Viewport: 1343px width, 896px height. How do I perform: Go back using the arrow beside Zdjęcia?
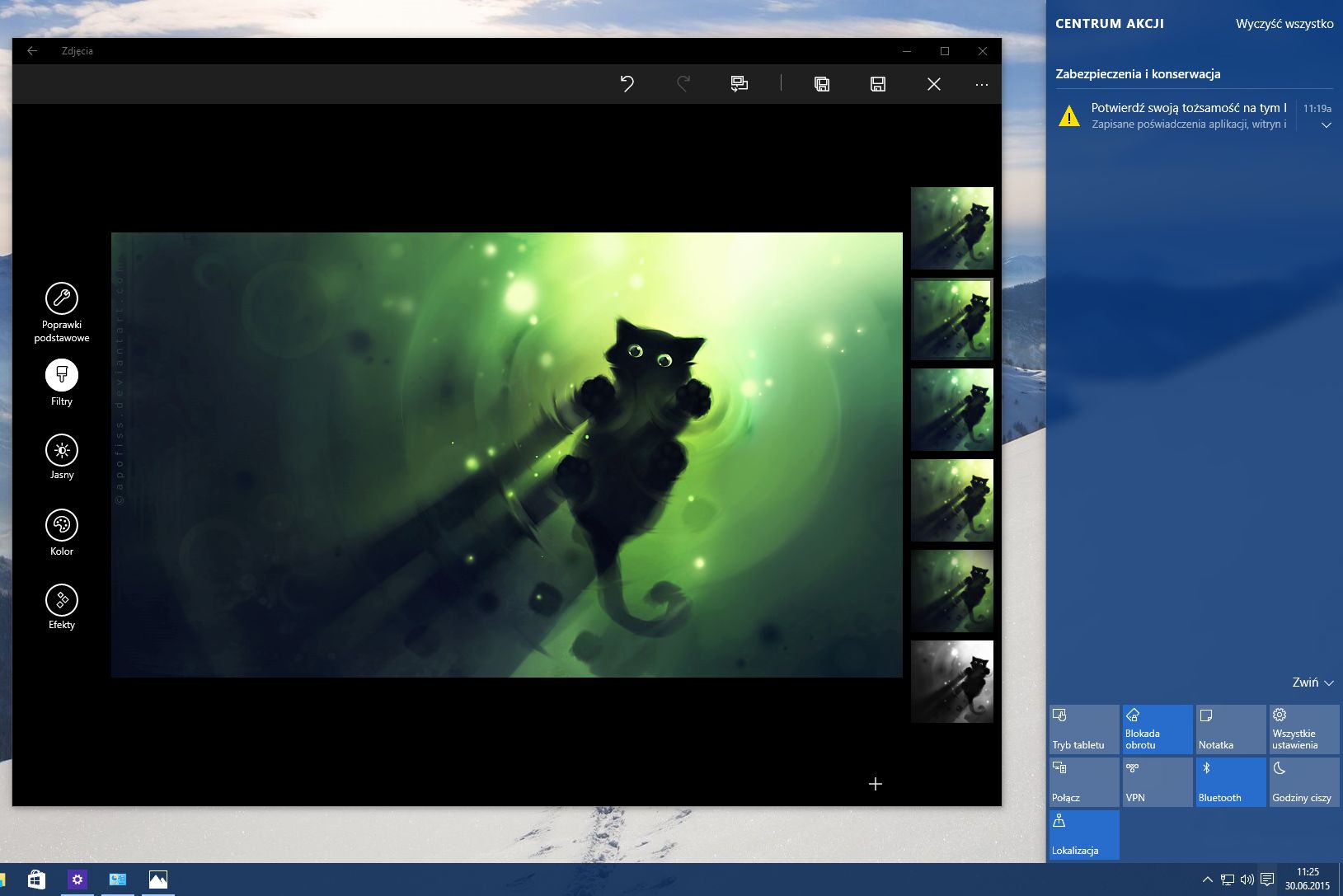pyautogui.click(x=32, y=51)
